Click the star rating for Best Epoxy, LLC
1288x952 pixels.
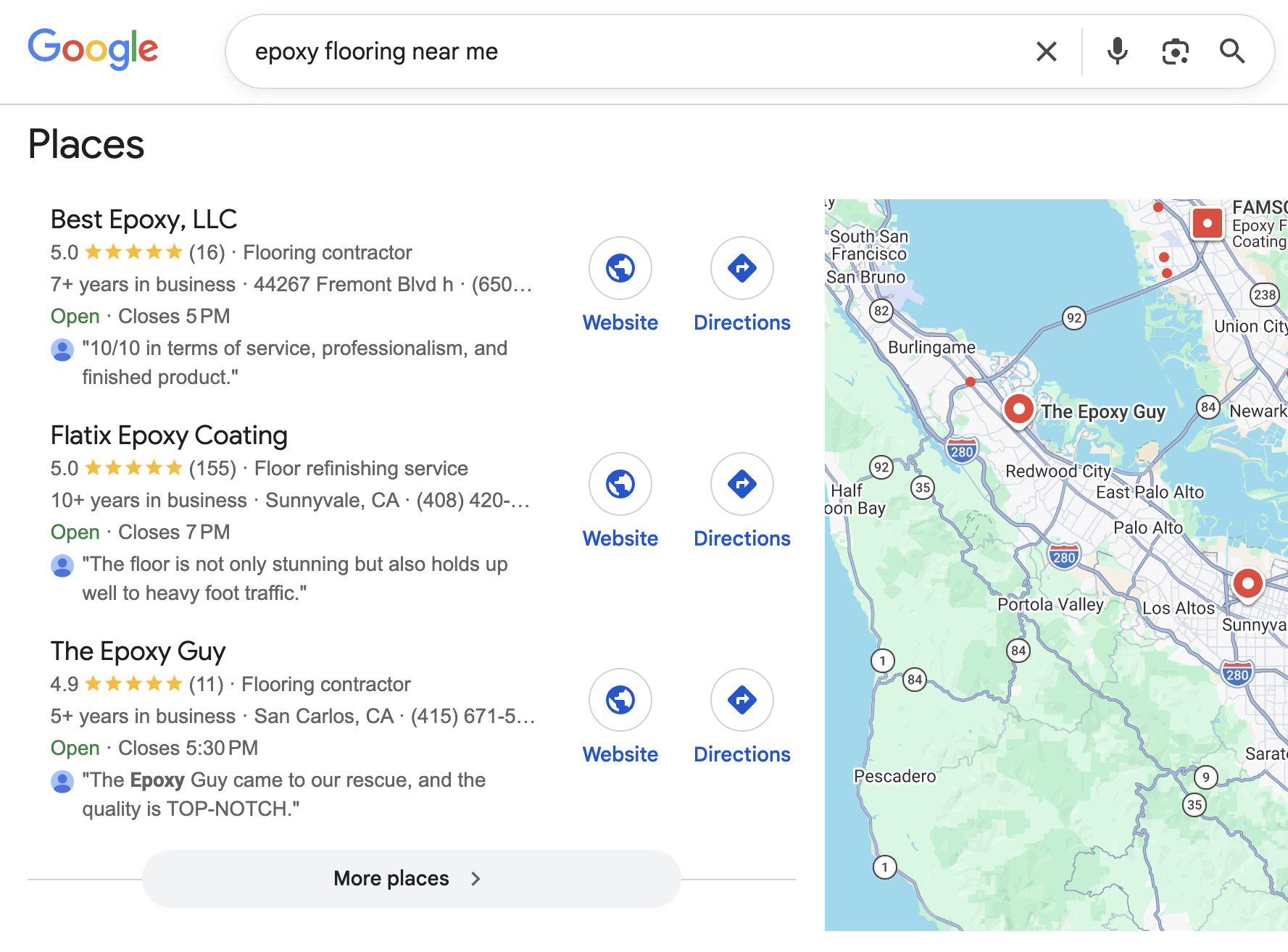pos(134,251)
